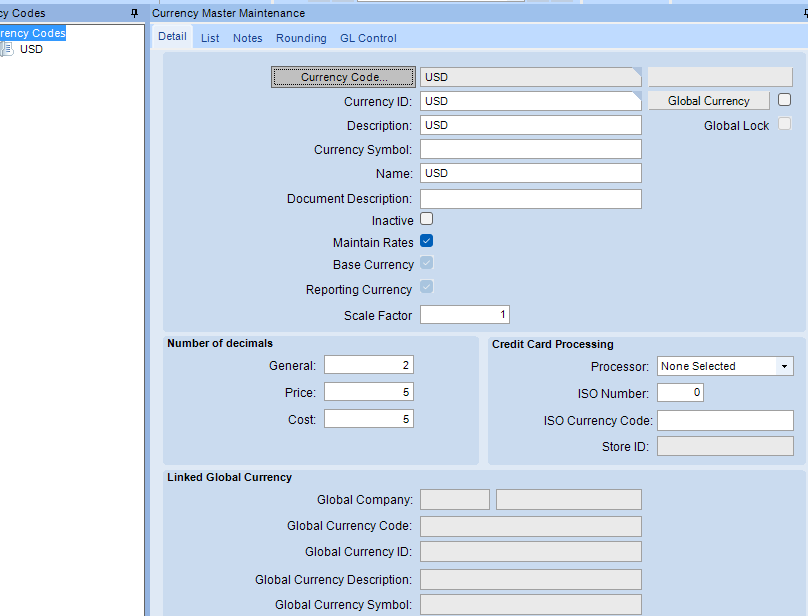Viewport: 808px width, 616px height.
Task: Click the Scale Factor field
Action: click(465, 315)
